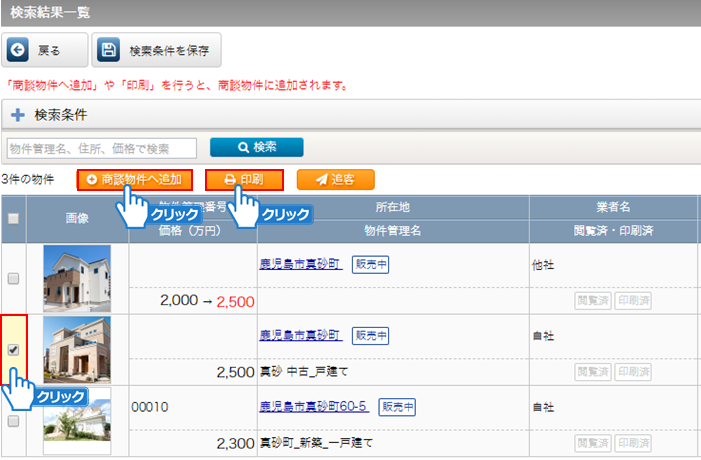Click the search keyword input field
Viewport: 701px width, 460px height.
click(101, 148)
